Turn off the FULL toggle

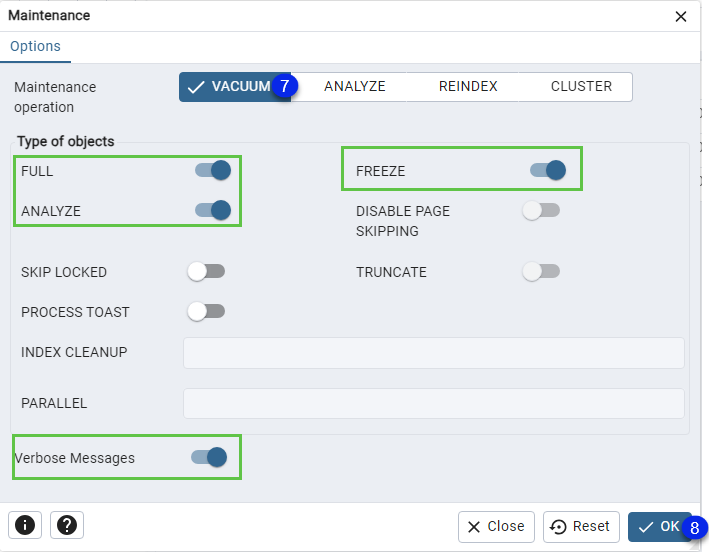[x=213, y=170]
